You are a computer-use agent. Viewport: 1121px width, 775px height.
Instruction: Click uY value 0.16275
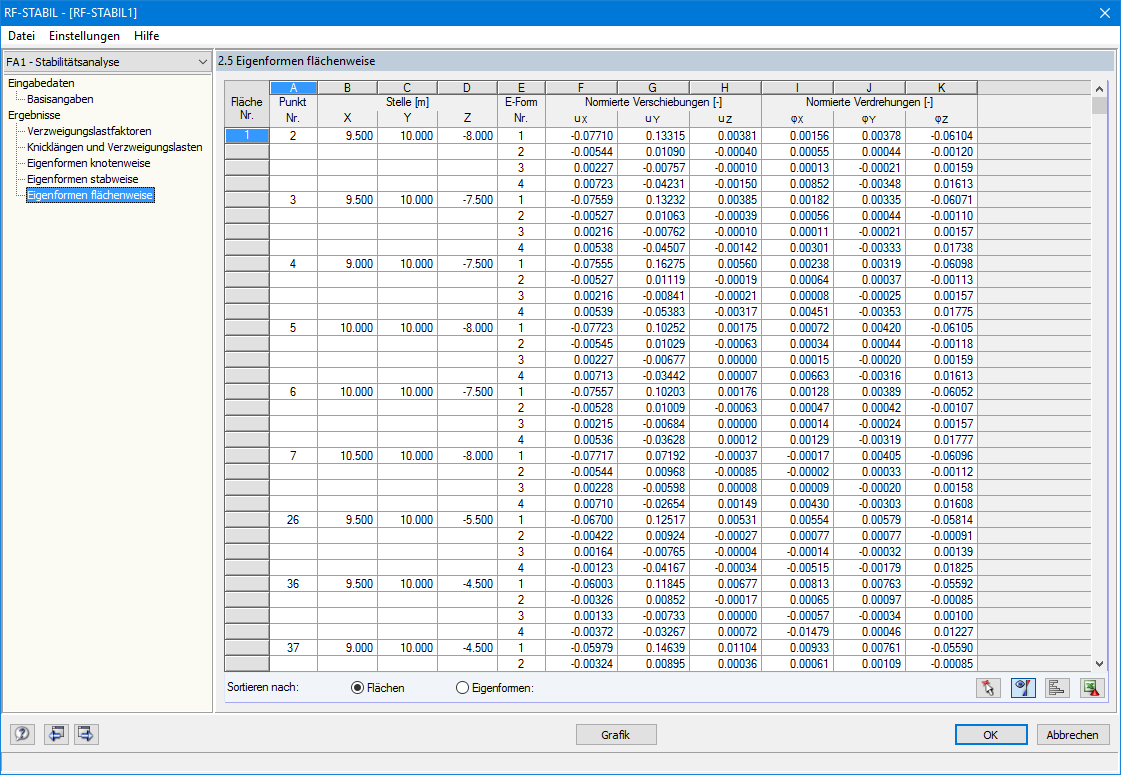tap(653, 264)
